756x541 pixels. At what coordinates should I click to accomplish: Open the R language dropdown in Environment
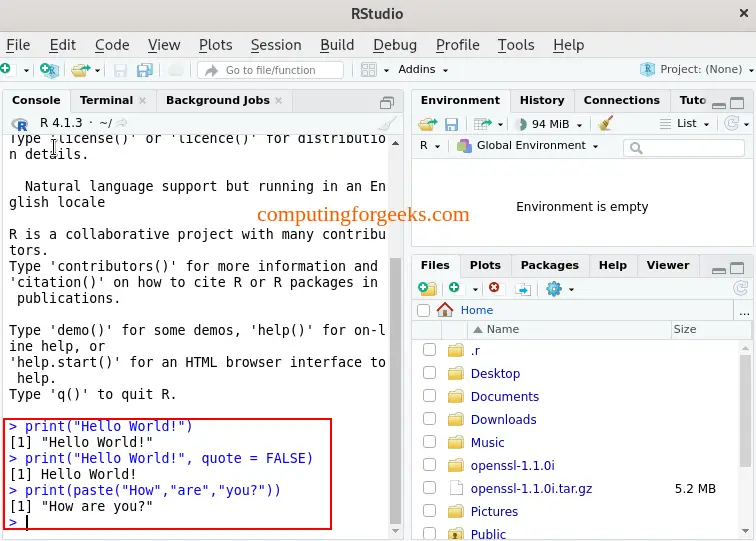[430, 146]
